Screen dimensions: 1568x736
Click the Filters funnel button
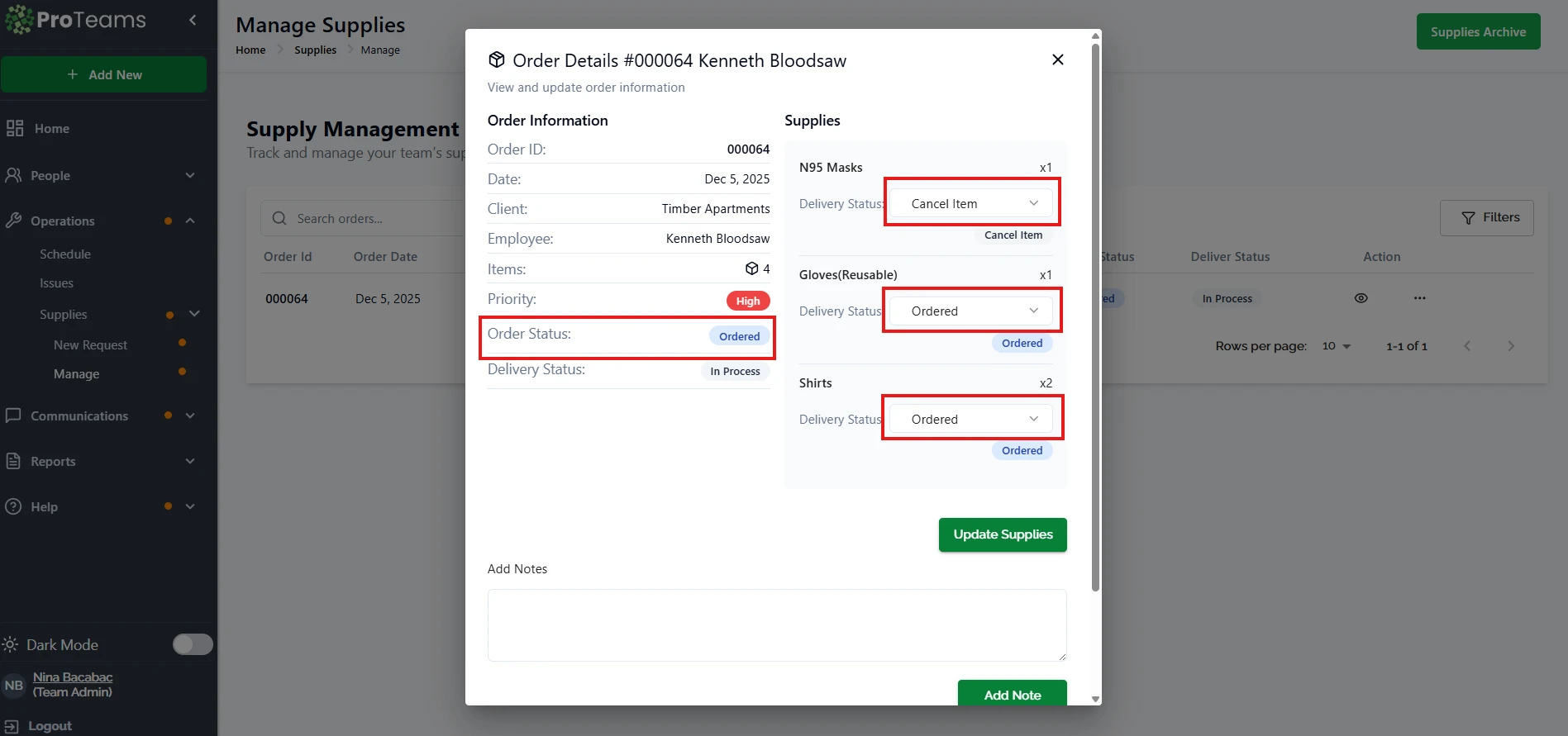pos(1486,218)
